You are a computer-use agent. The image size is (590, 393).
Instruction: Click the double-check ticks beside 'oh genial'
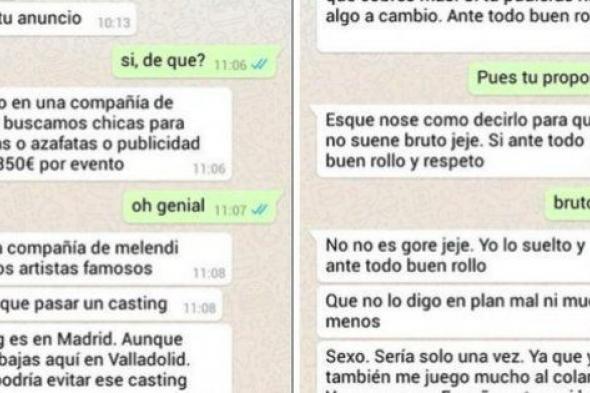(x=259, y=209)
